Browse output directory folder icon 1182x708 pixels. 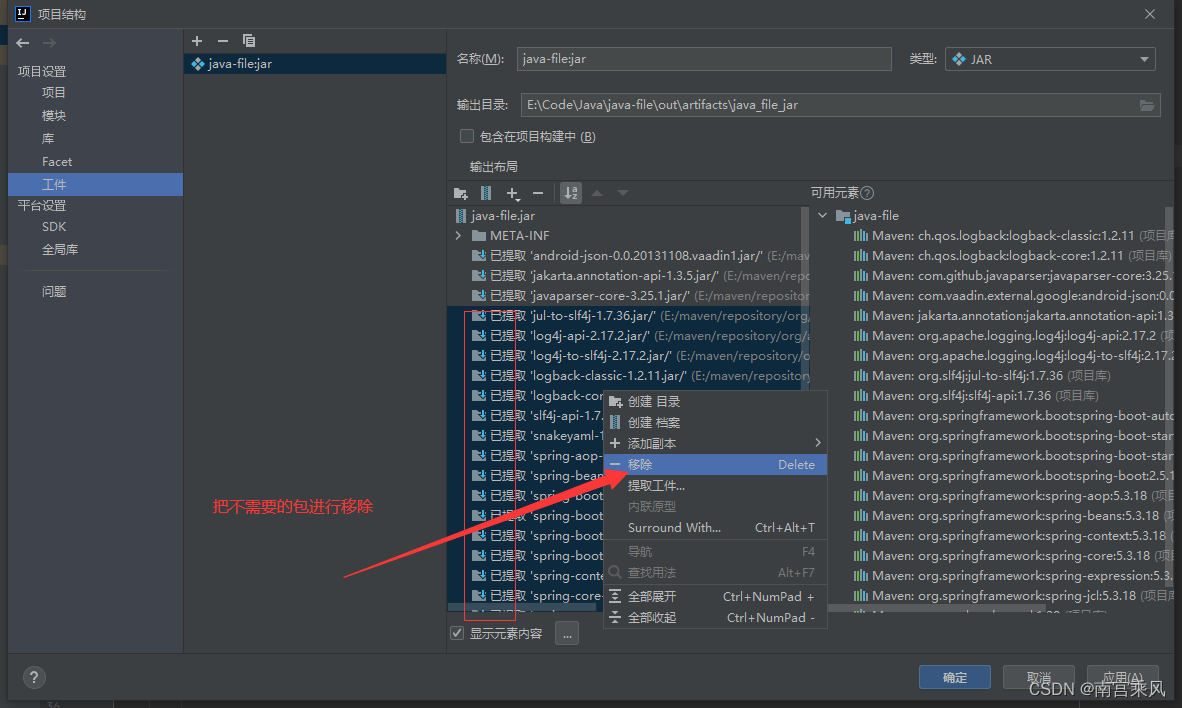1147,106
